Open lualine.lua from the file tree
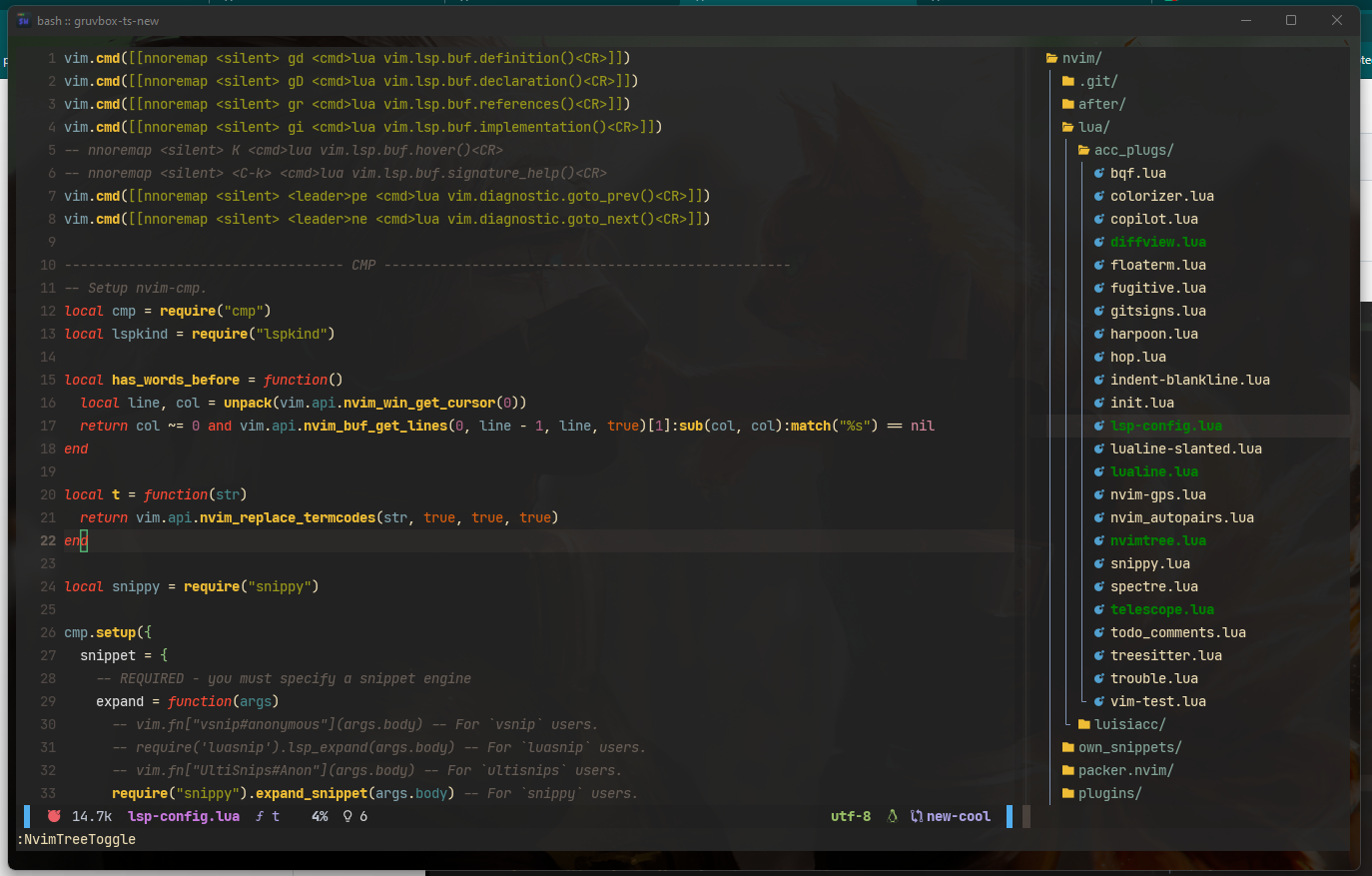 1154,471
